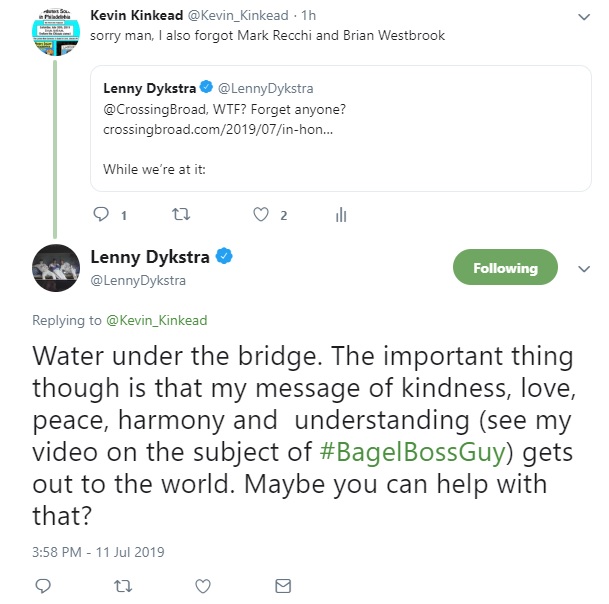View tweet activity analytics icon
The height and width of the screenshot is (604, 609).
tap(340, 214)
